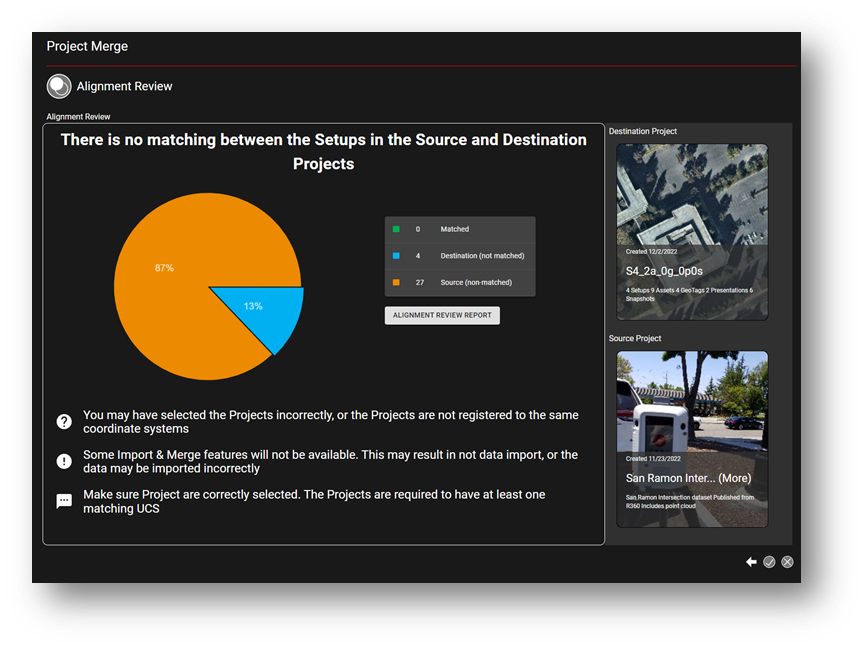Click the back arrow icon
The width and height of the screenshot is (866, 648).
pyautogui.click(x=751, y=562)
